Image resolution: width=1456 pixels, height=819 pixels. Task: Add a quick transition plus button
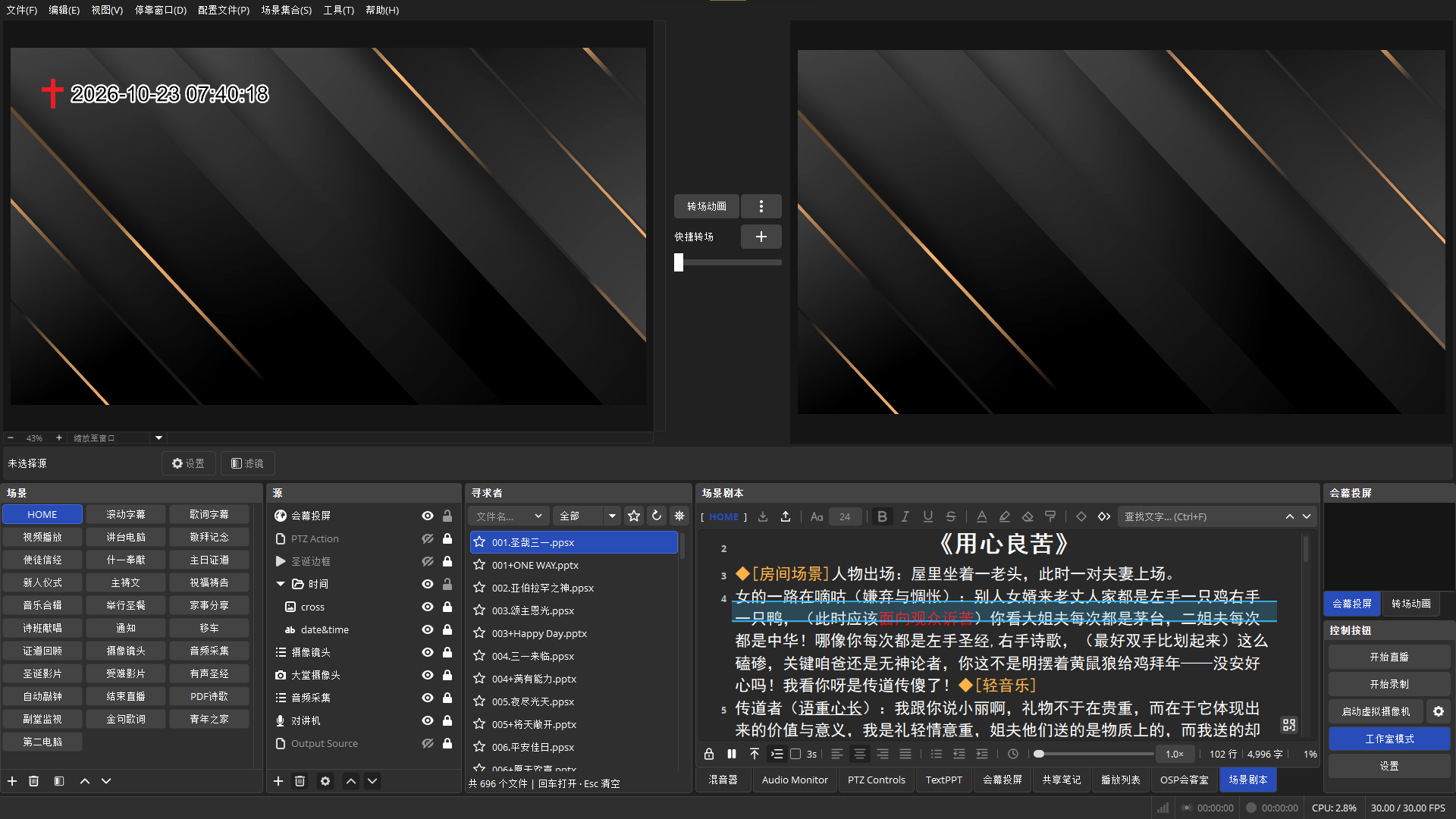click(761, 237)
